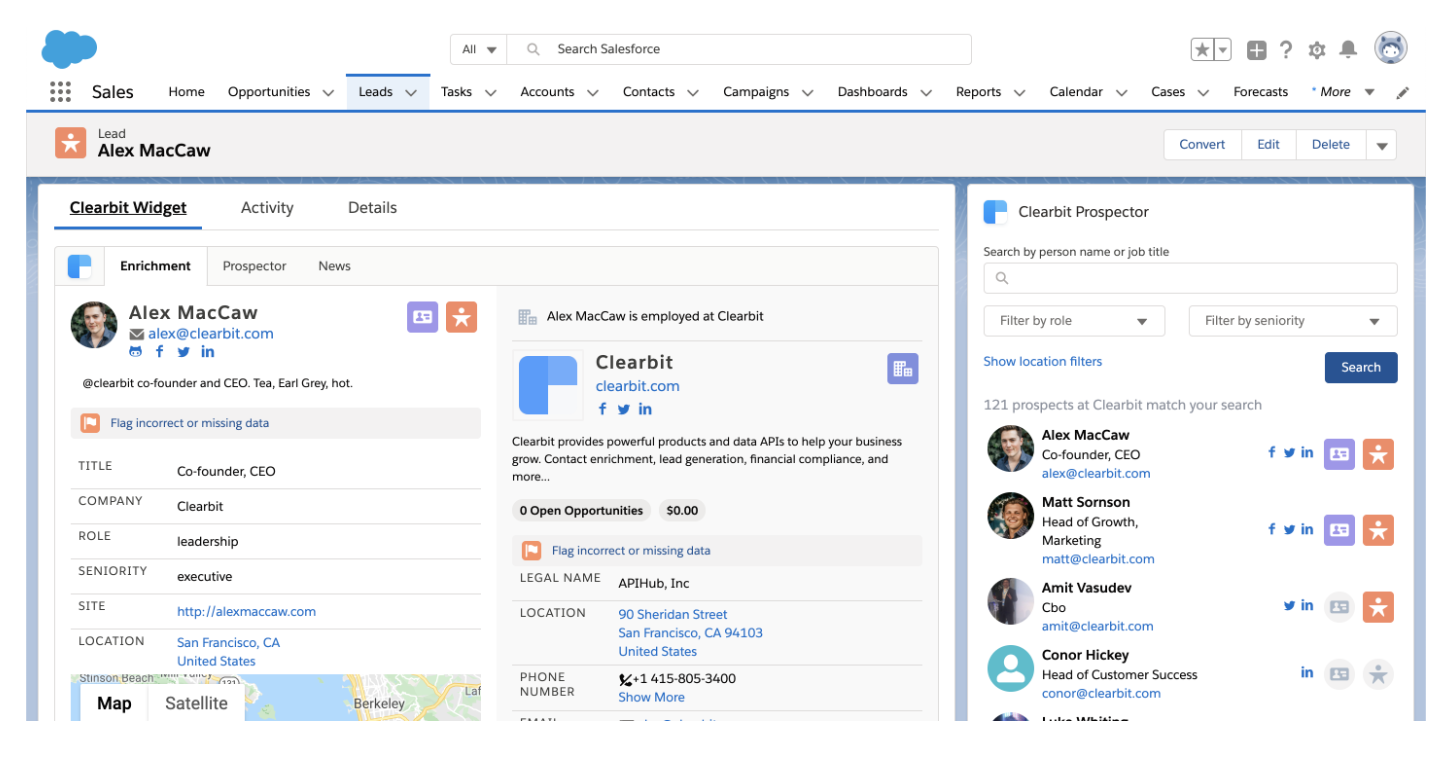Open Clearbit company's Twitter icon
Screen dimensions: 1434x758
(624, 409)
